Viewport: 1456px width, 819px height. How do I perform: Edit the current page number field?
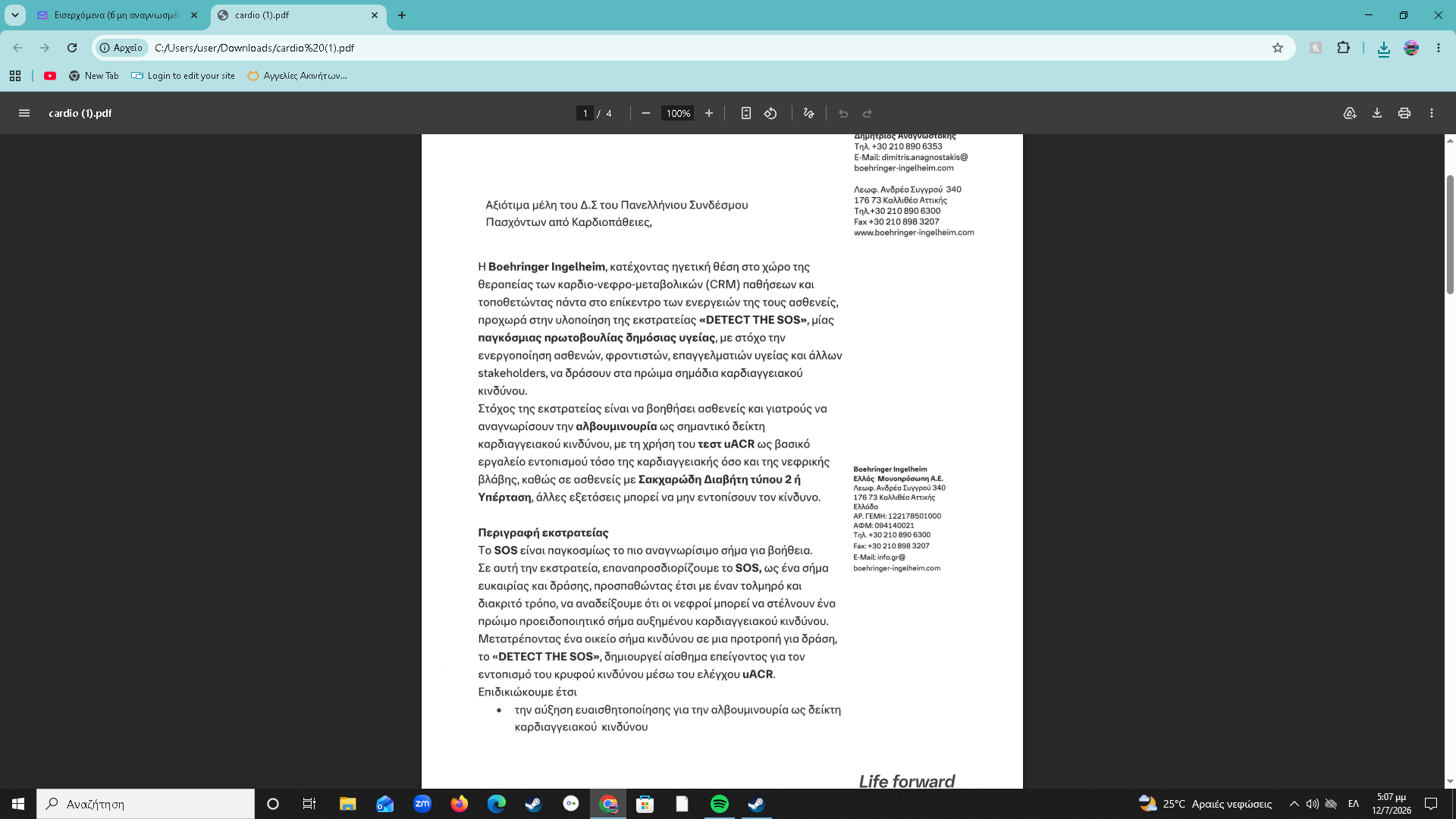(585, 113)
